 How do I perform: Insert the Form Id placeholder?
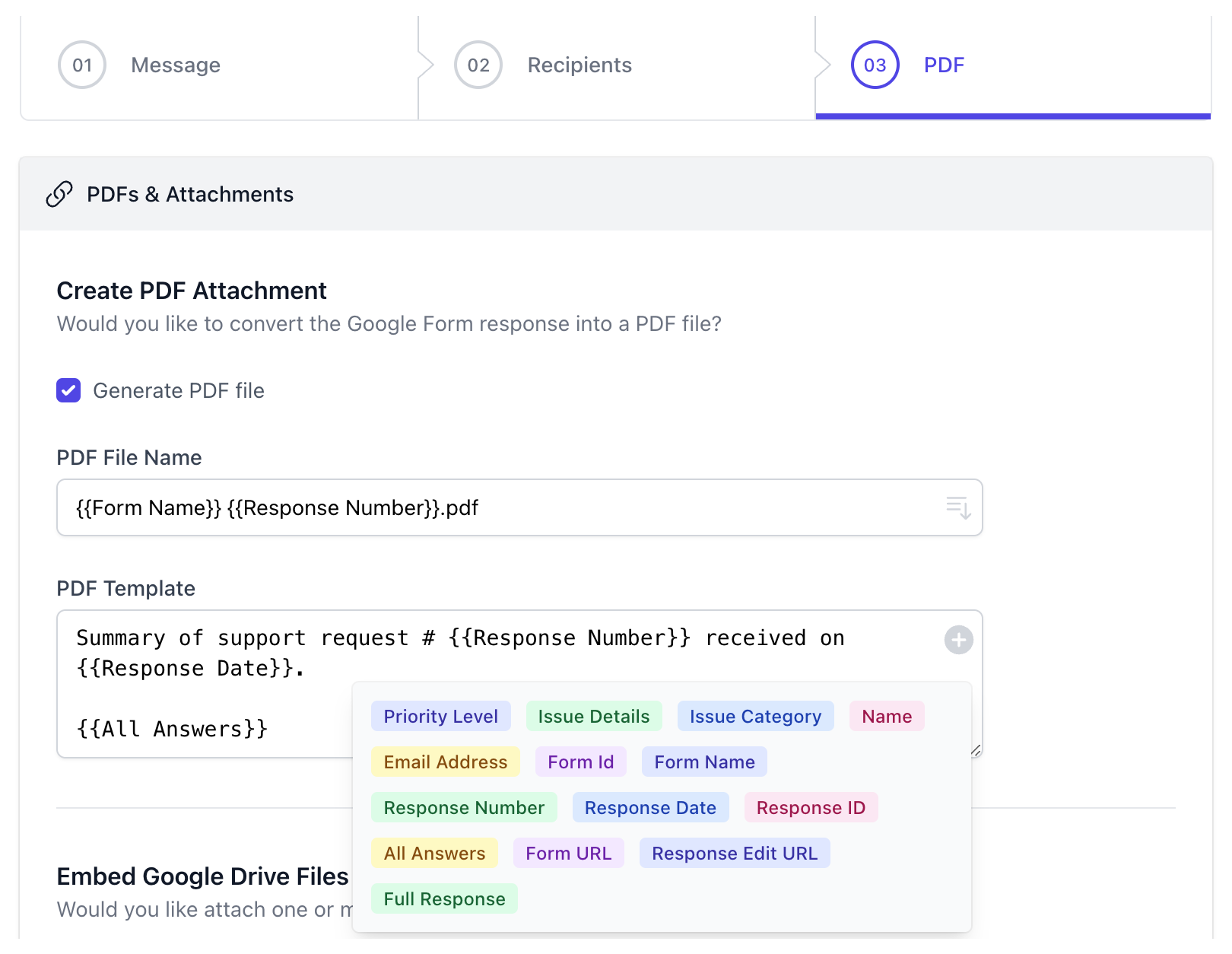(x=580, y=762)
